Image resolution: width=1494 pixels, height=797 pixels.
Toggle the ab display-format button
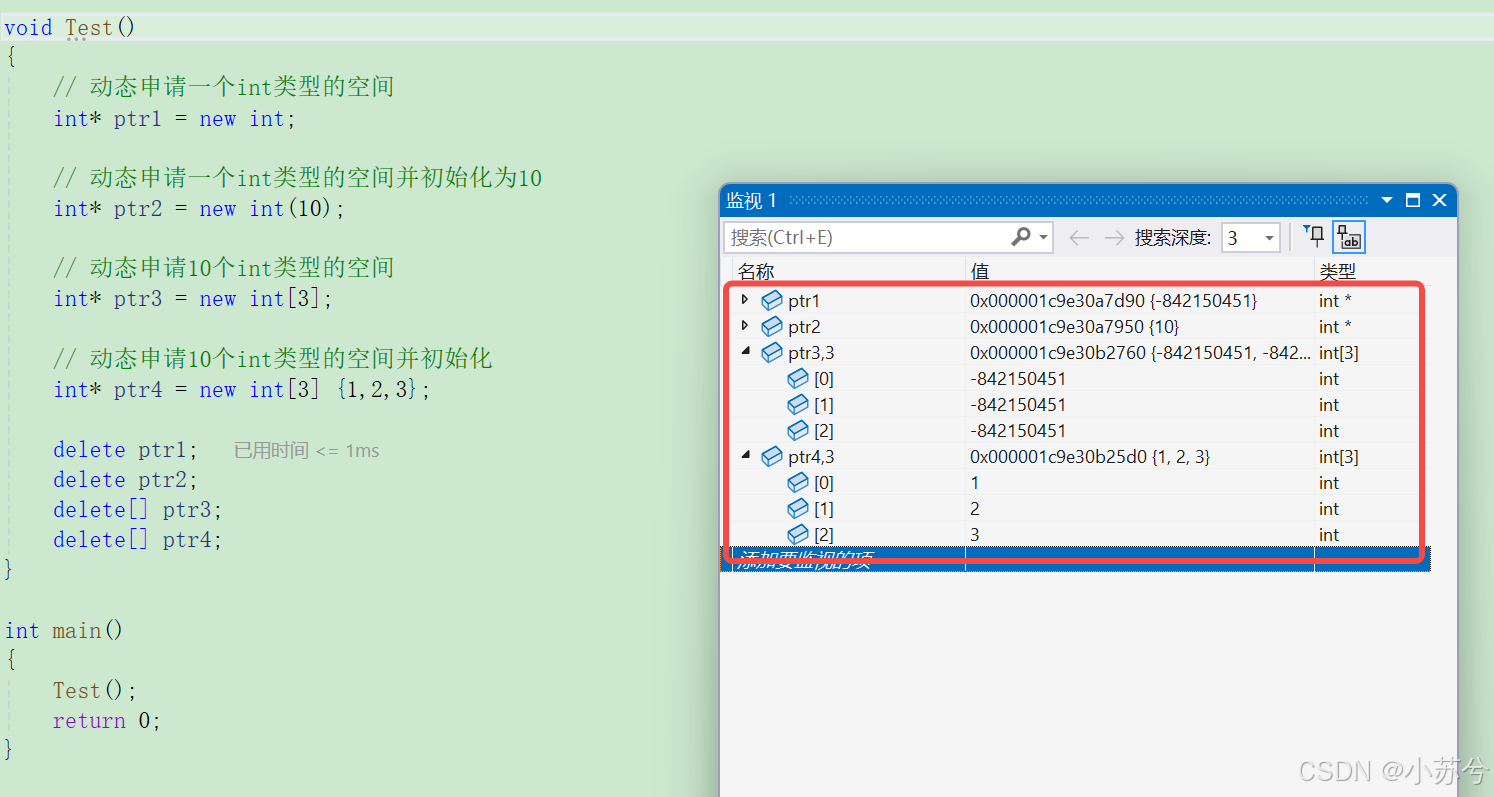[1349, 237]
